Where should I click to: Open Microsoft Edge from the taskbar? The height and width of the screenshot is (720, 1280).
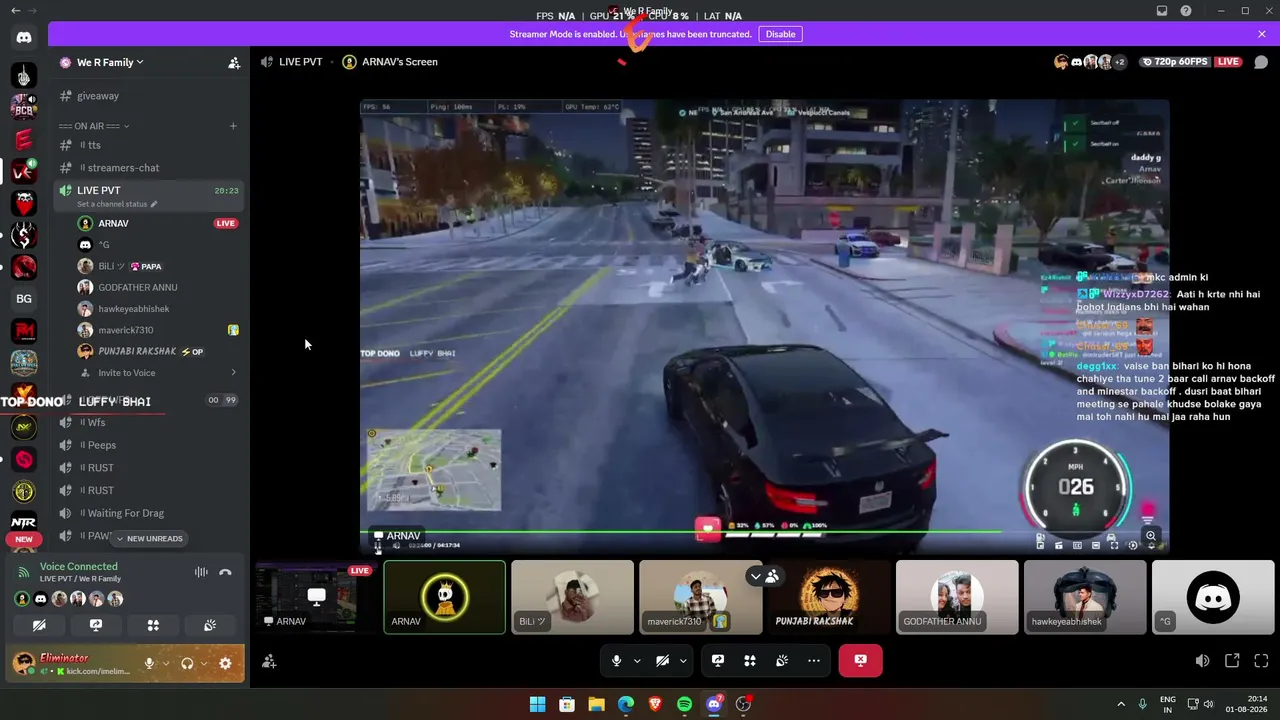tap(626, 704)
